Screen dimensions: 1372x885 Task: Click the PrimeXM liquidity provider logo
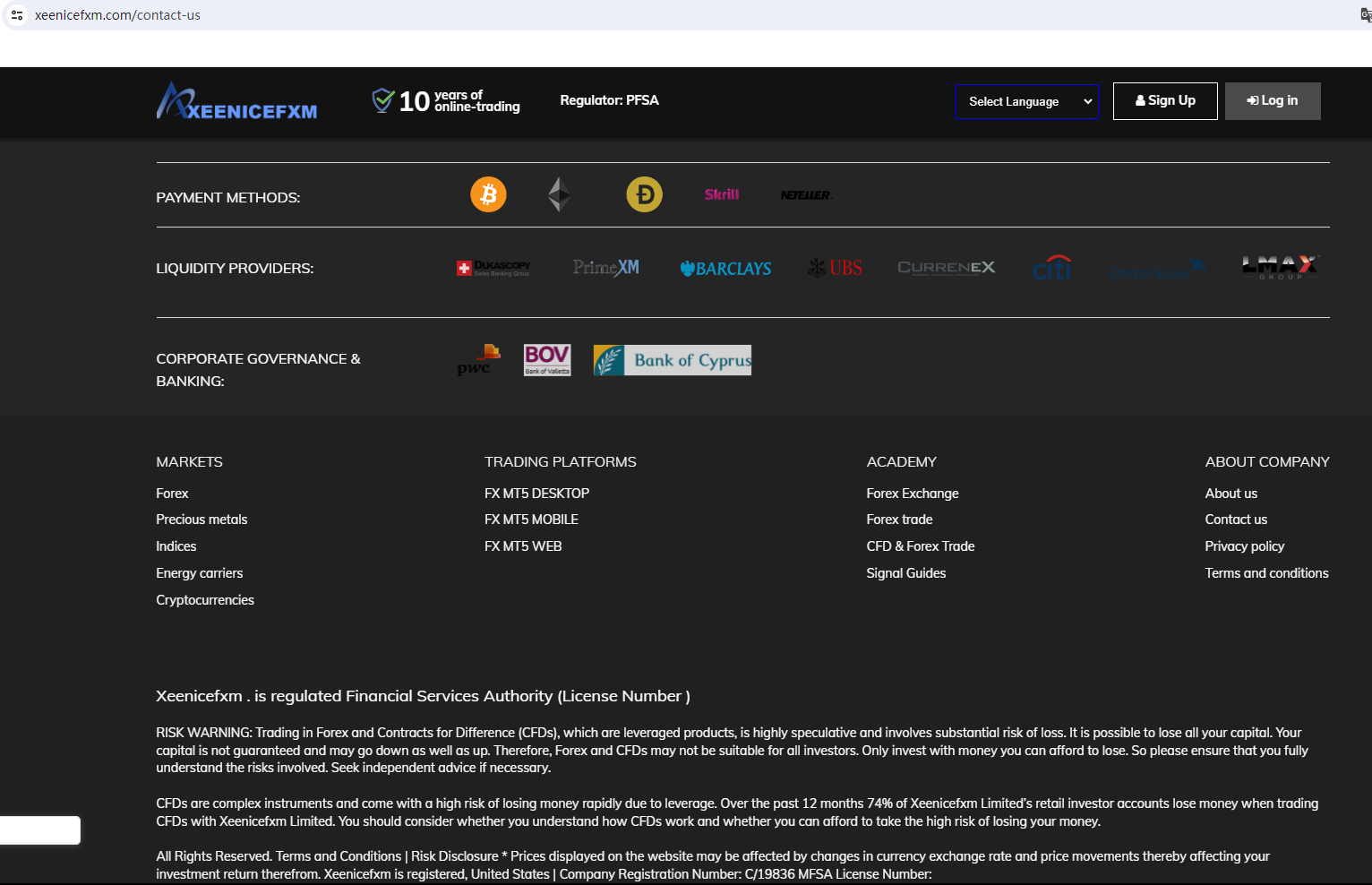[x=605, y=268]
